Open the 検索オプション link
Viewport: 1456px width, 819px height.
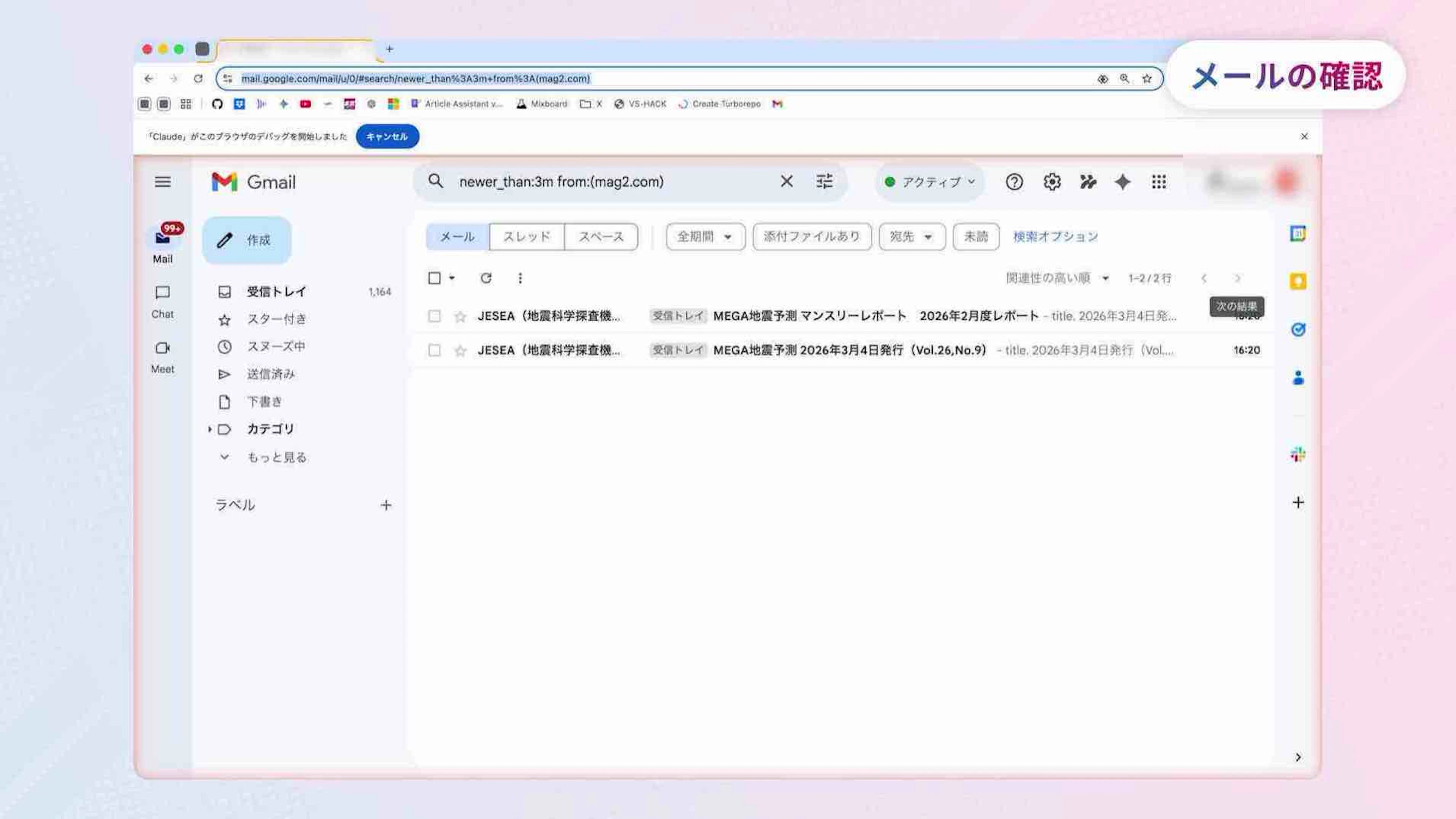point(1055,236)
